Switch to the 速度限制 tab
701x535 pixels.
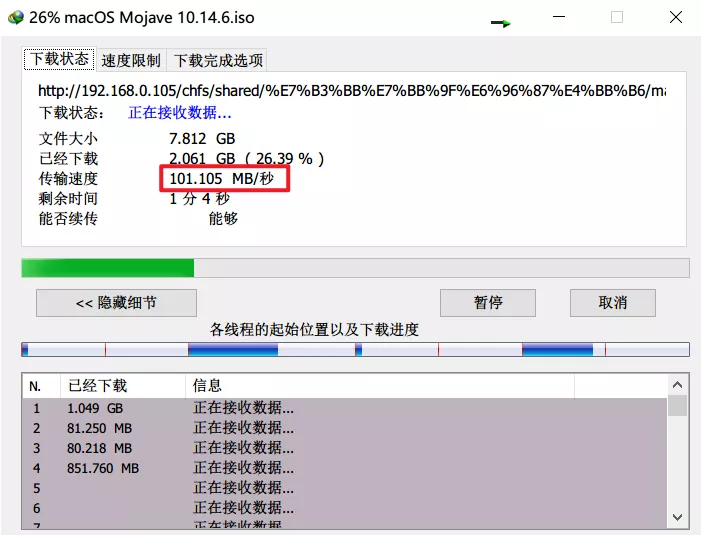(131, 60)
